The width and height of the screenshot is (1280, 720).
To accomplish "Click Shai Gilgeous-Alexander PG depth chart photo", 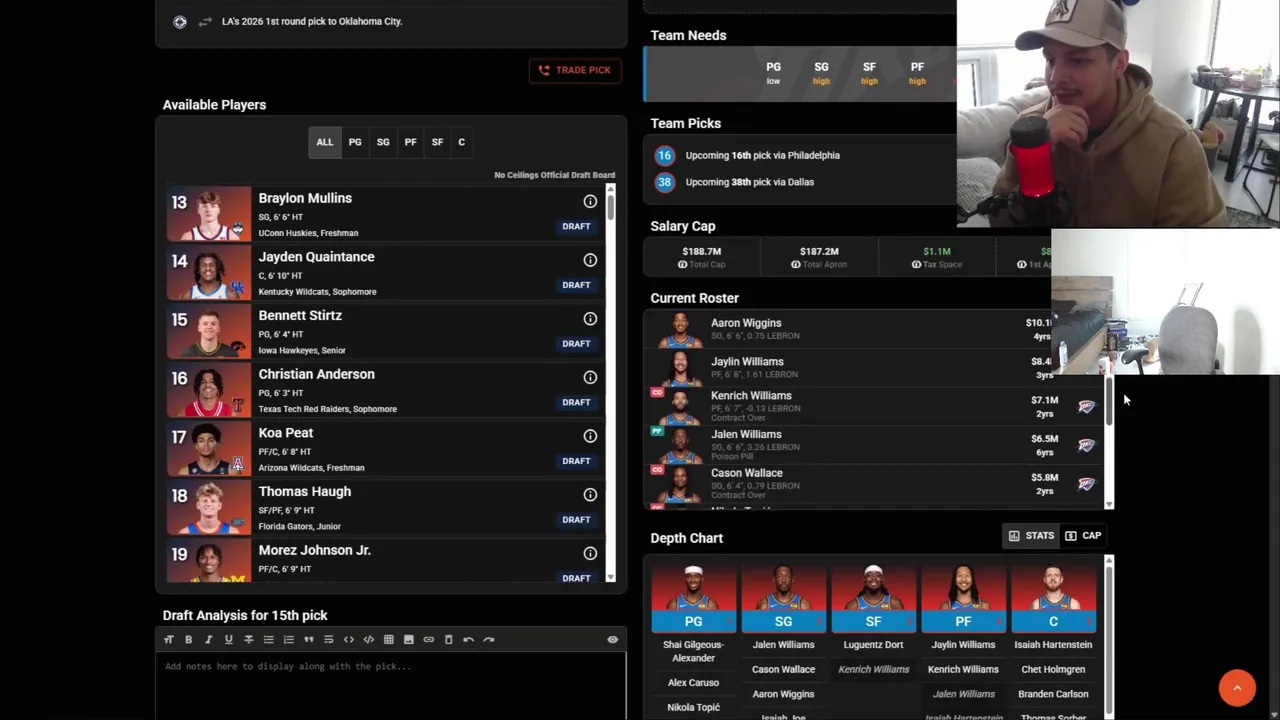I will (693, 588).
